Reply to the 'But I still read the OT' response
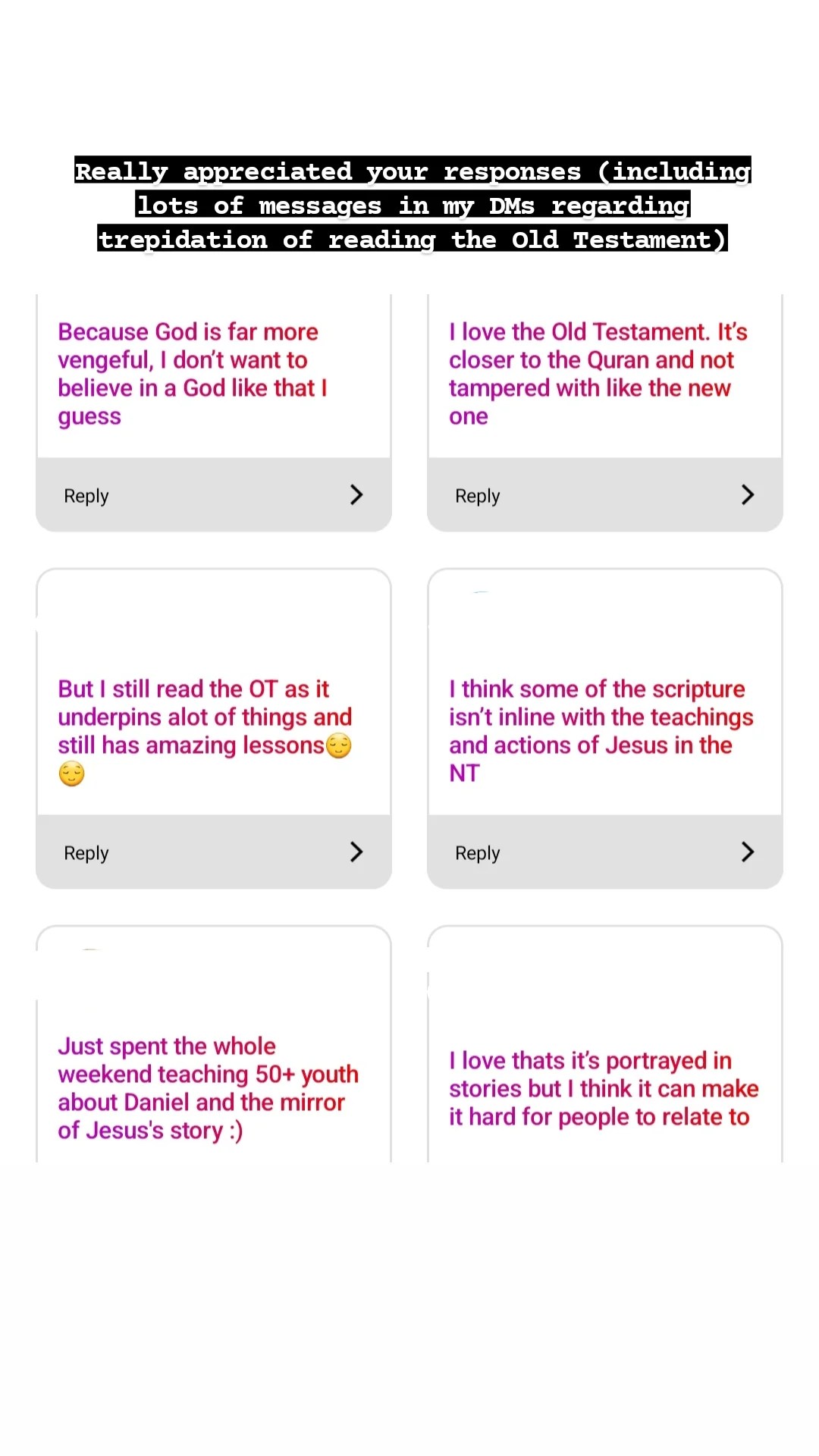The height and width of the screenshot is (1456, 819). 86,853
